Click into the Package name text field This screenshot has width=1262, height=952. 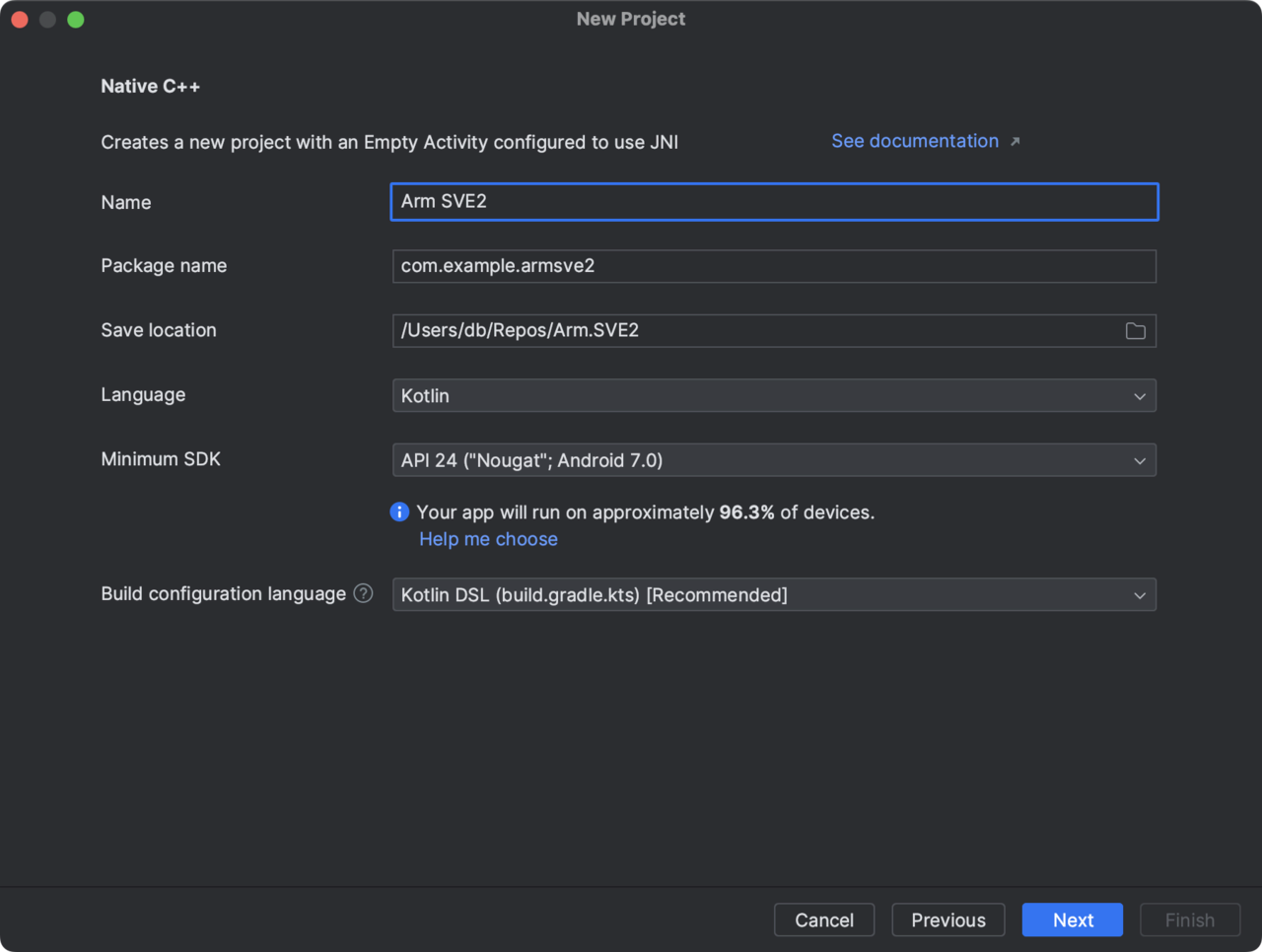tap(773, 266)
